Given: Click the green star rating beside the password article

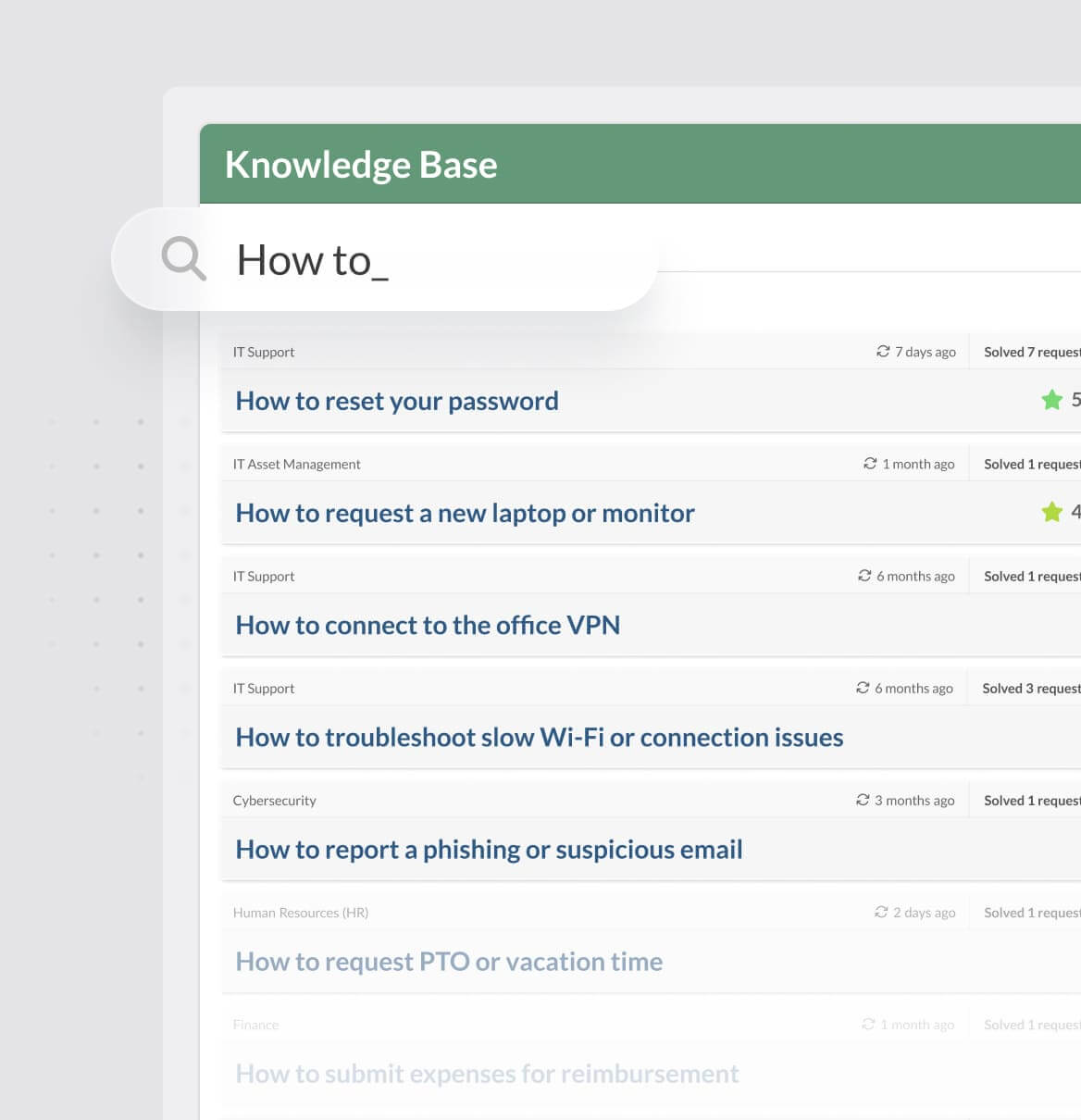Looking at the screenshot, I should tap(1051, 400).
